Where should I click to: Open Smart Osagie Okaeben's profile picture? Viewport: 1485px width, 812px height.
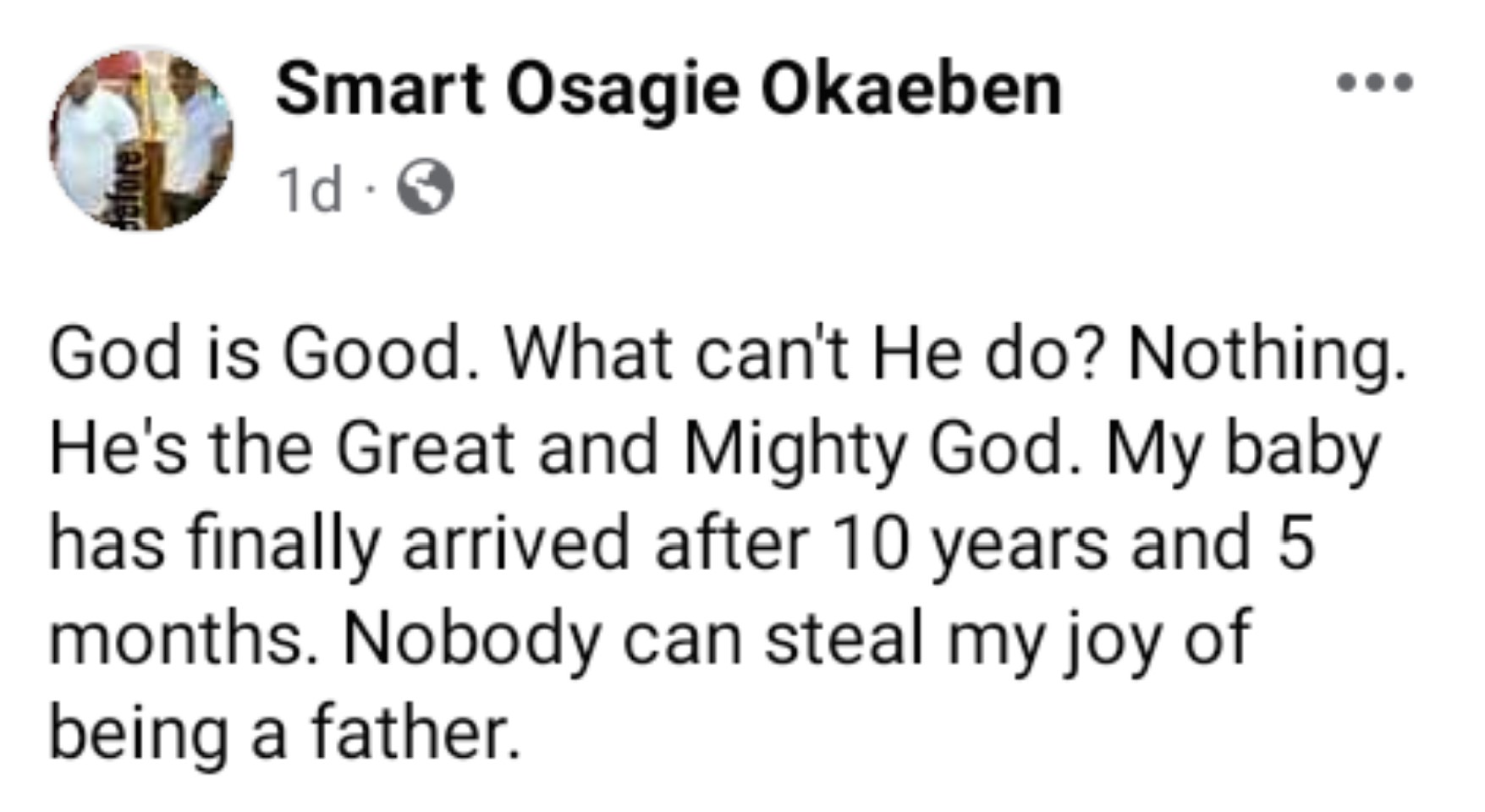pyautogui.click(x=140, y=140)
